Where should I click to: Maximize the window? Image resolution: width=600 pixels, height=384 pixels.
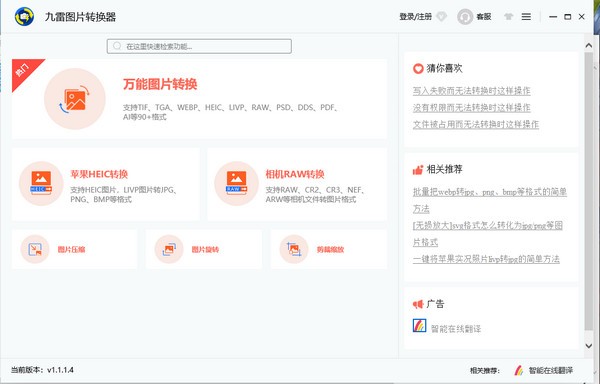pos(567,17)
